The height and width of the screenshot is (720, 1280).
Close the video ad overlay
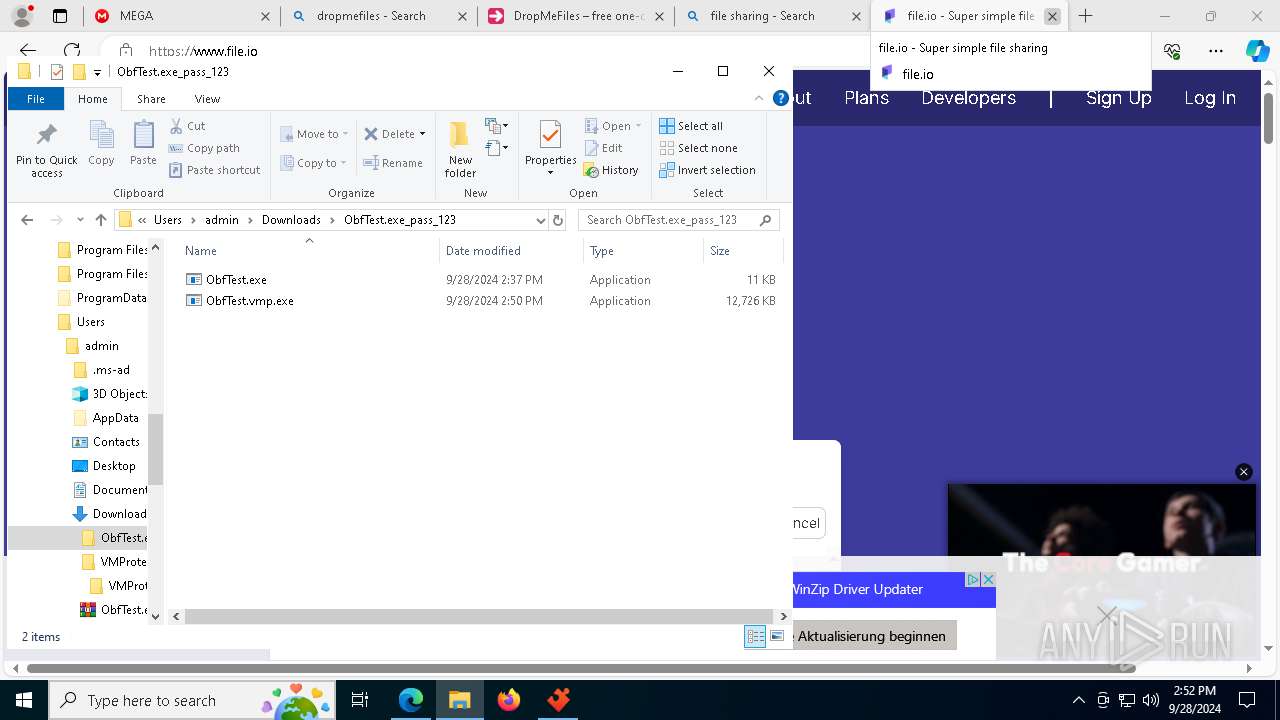pos(1244,472)
